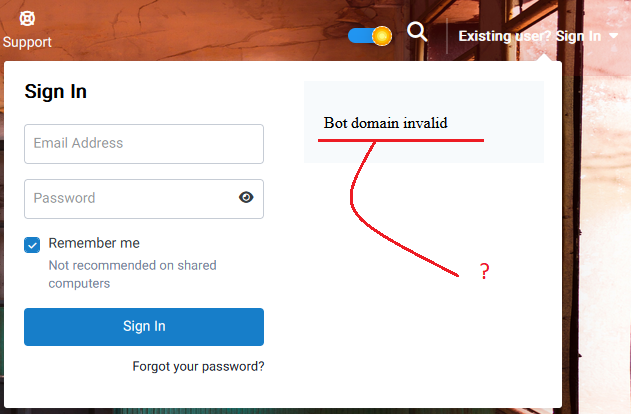Expand the Sign In dropdown arrow
Image resolution: width=631 pixels, height=414 pixels.
pyautogui.click(x=613, y=36)
